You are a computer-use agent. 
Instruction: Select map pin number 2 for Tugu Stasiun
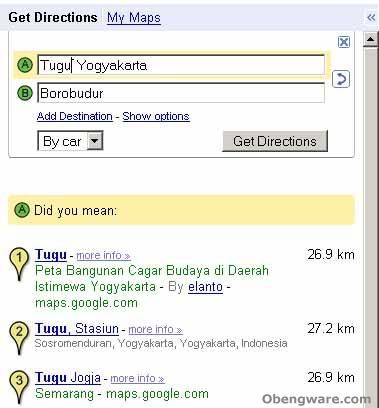[x=19, y=338]
